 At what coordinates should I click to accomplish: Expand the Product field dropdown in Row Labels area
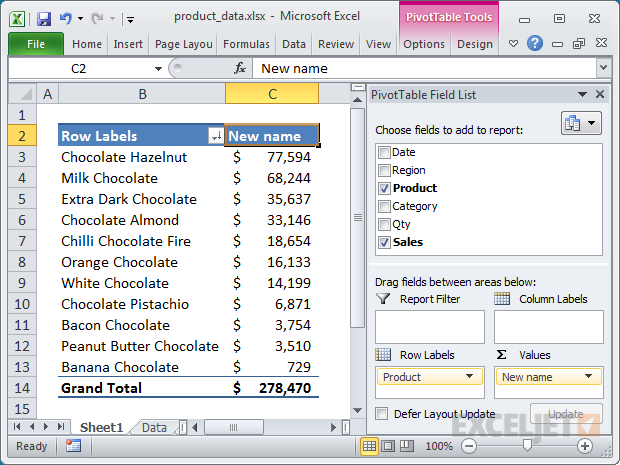coord(468,377)
